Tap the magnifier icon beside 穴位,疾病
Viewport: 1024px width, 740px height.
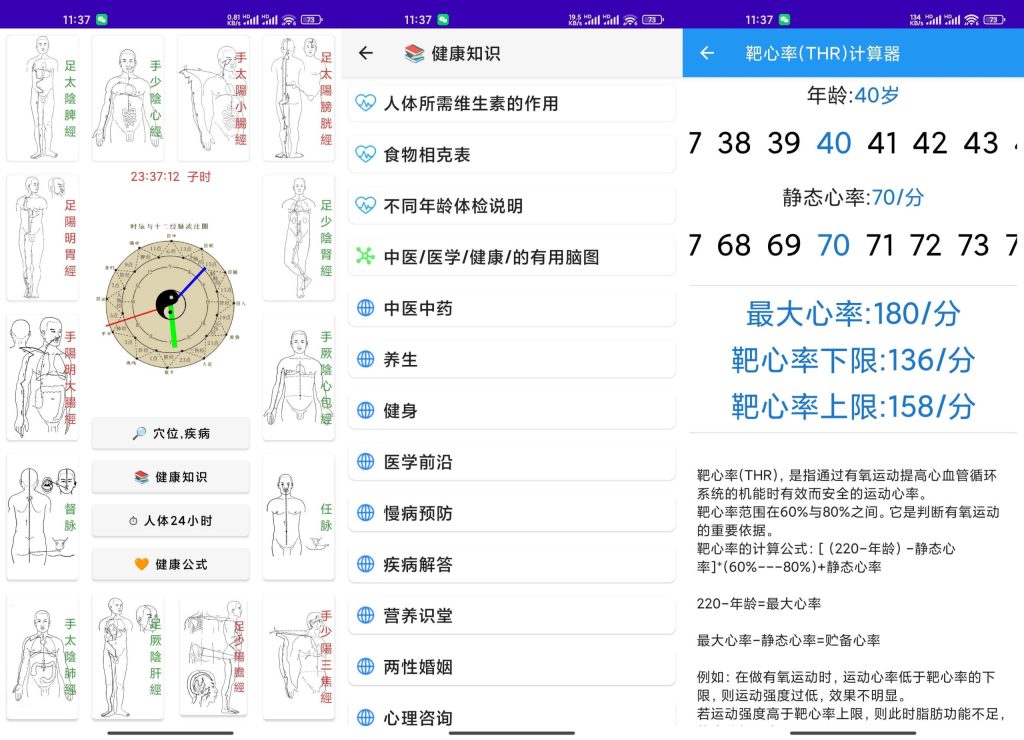(139, 433)
